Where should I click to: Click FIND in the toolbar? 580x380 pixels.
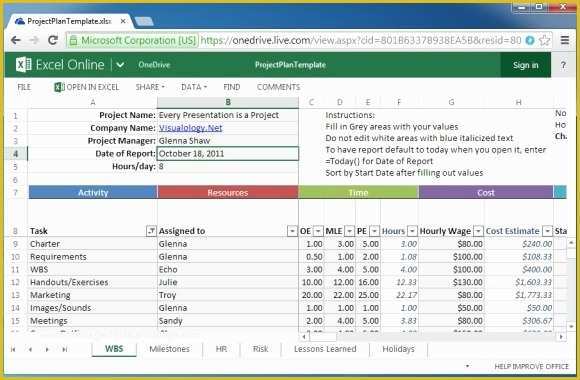click(232, 87)
